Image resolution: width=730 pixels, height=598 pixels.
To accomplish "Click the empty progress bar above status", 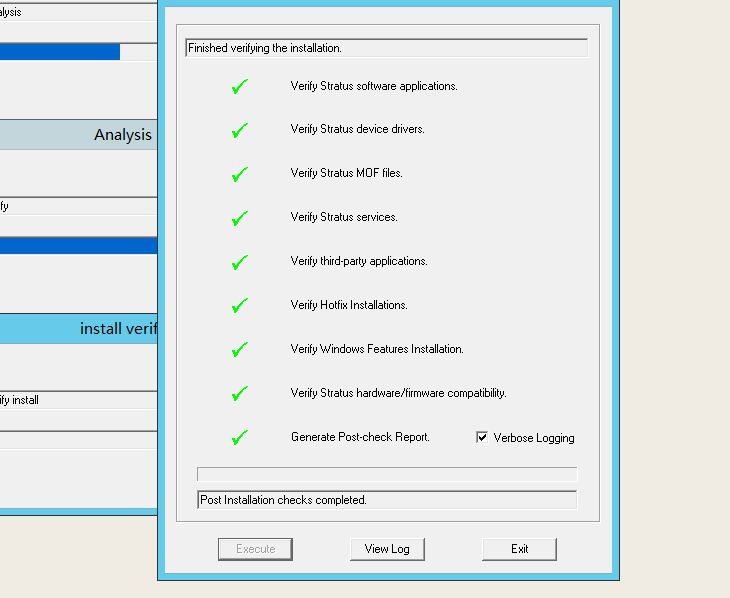I will [x=387, y=474].
